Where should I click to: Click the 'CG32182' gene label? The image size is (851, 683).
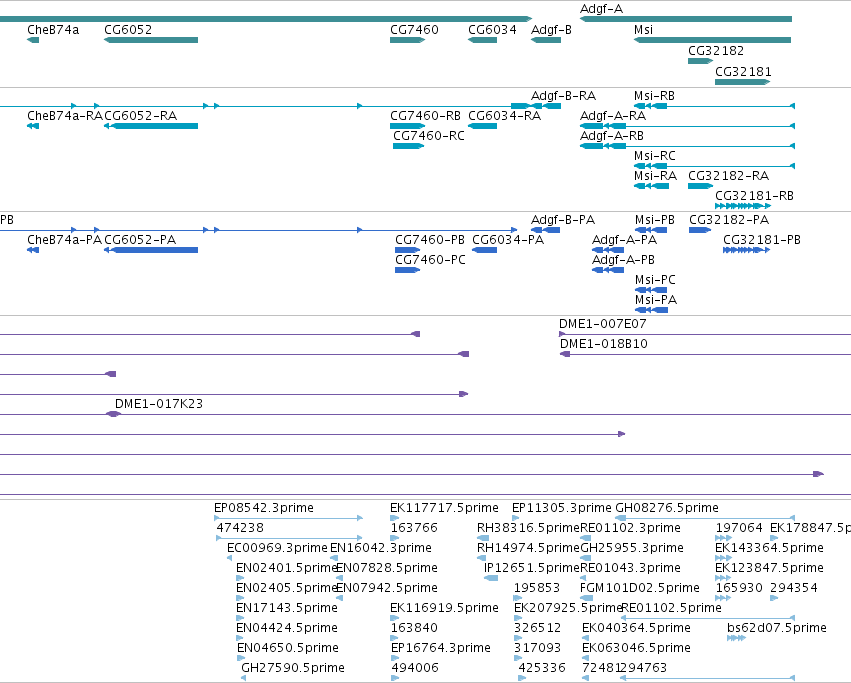pyautogui.click(x=716, y=50)
